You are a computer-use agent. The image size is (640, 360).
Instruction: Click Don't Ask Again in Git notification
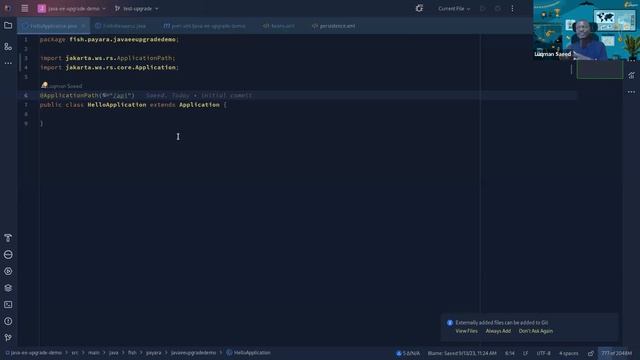tap(536, 331)
